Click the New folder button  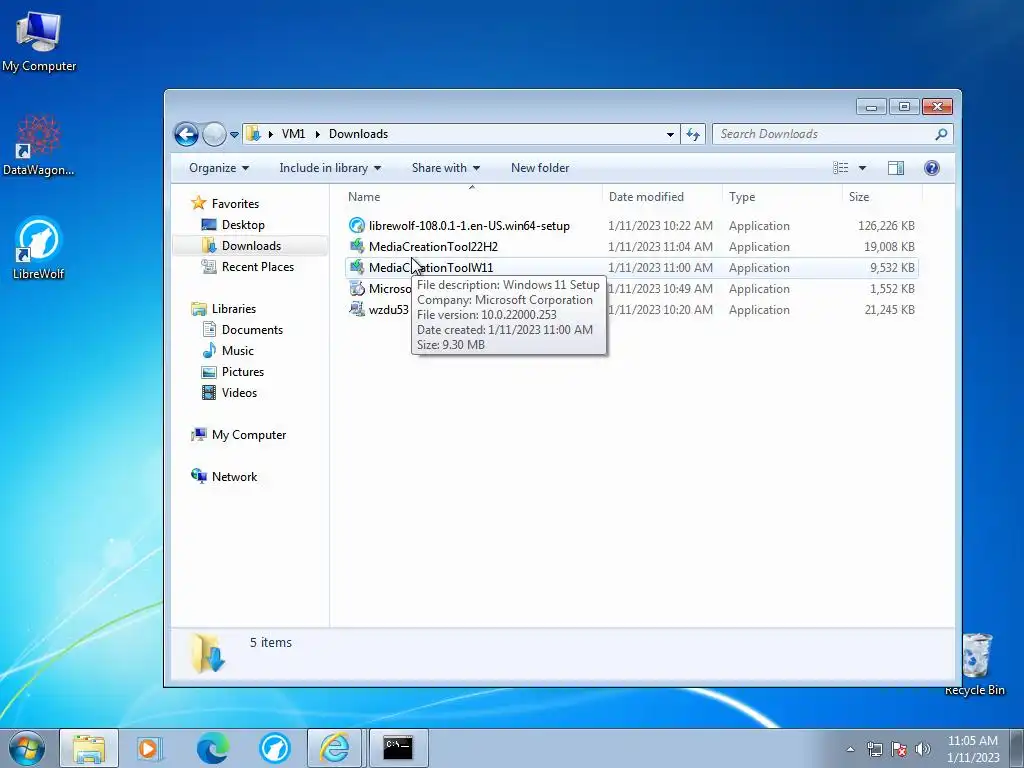click(540, 168)
